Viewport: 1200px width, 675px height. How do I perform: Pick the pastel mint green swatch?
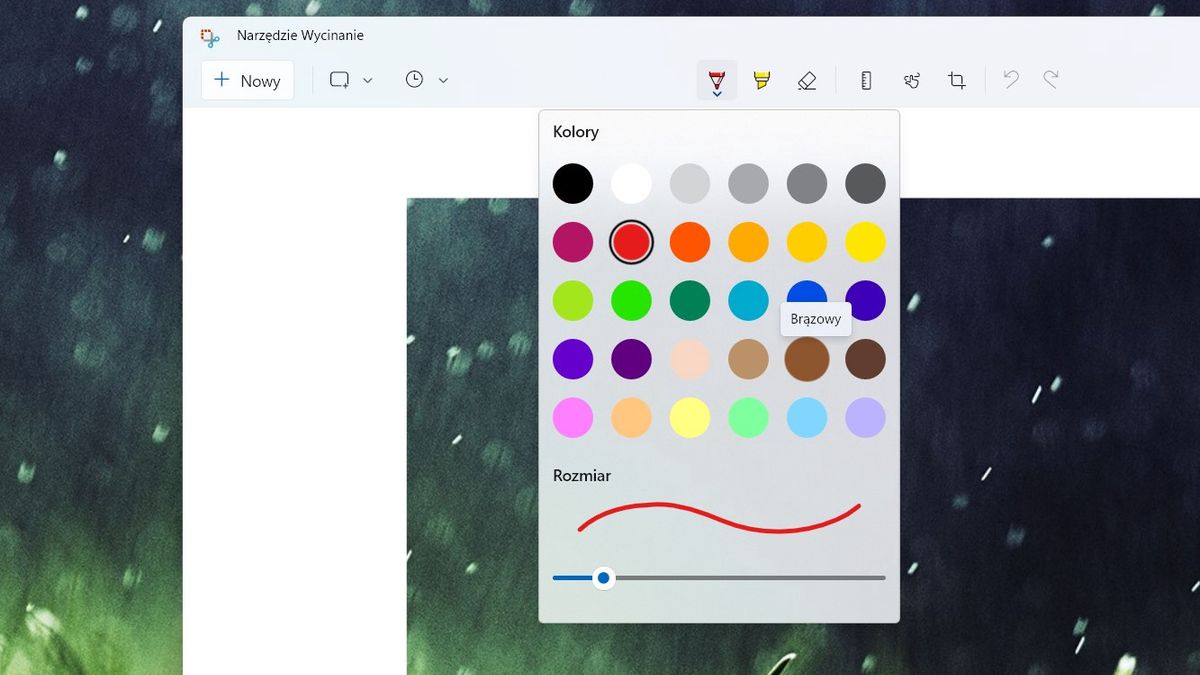point(748,417)
